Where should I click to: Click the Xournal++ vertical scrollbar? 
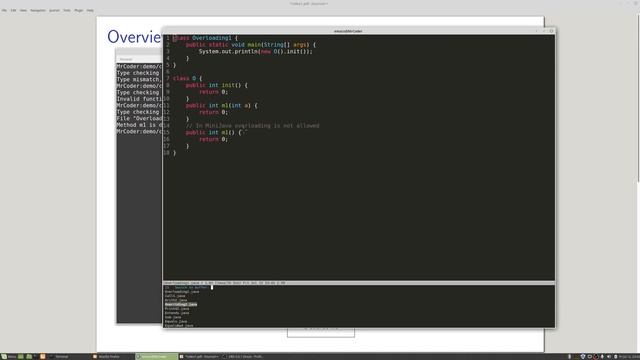[638, 98]
